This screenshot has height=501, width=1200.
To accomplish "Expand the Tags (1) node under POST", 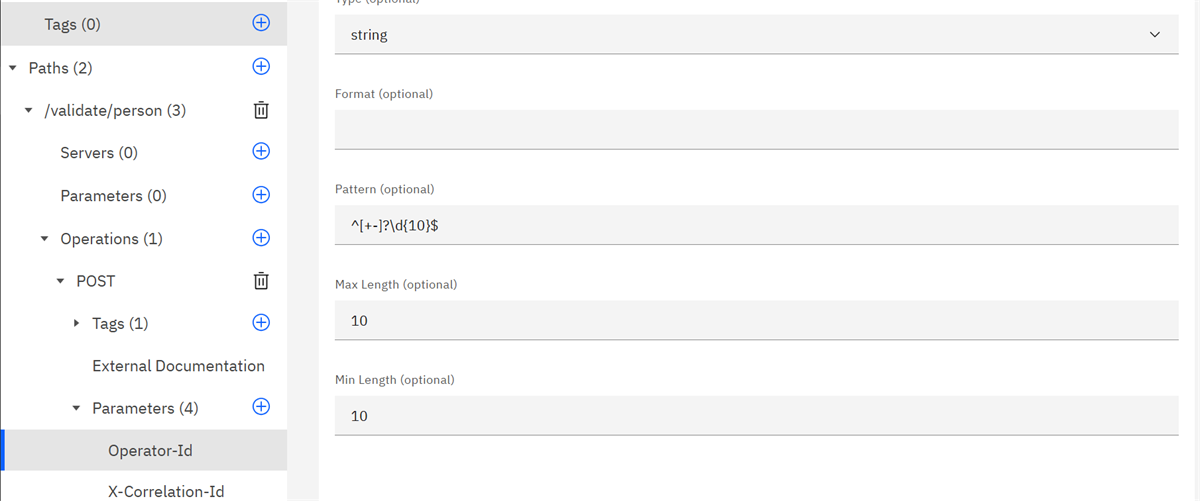I will point(77,324).
